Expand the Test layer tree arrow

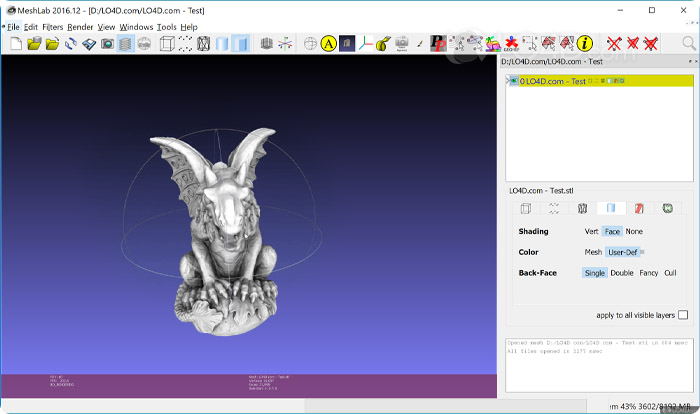pyautogui.click(x=506, y=81)
